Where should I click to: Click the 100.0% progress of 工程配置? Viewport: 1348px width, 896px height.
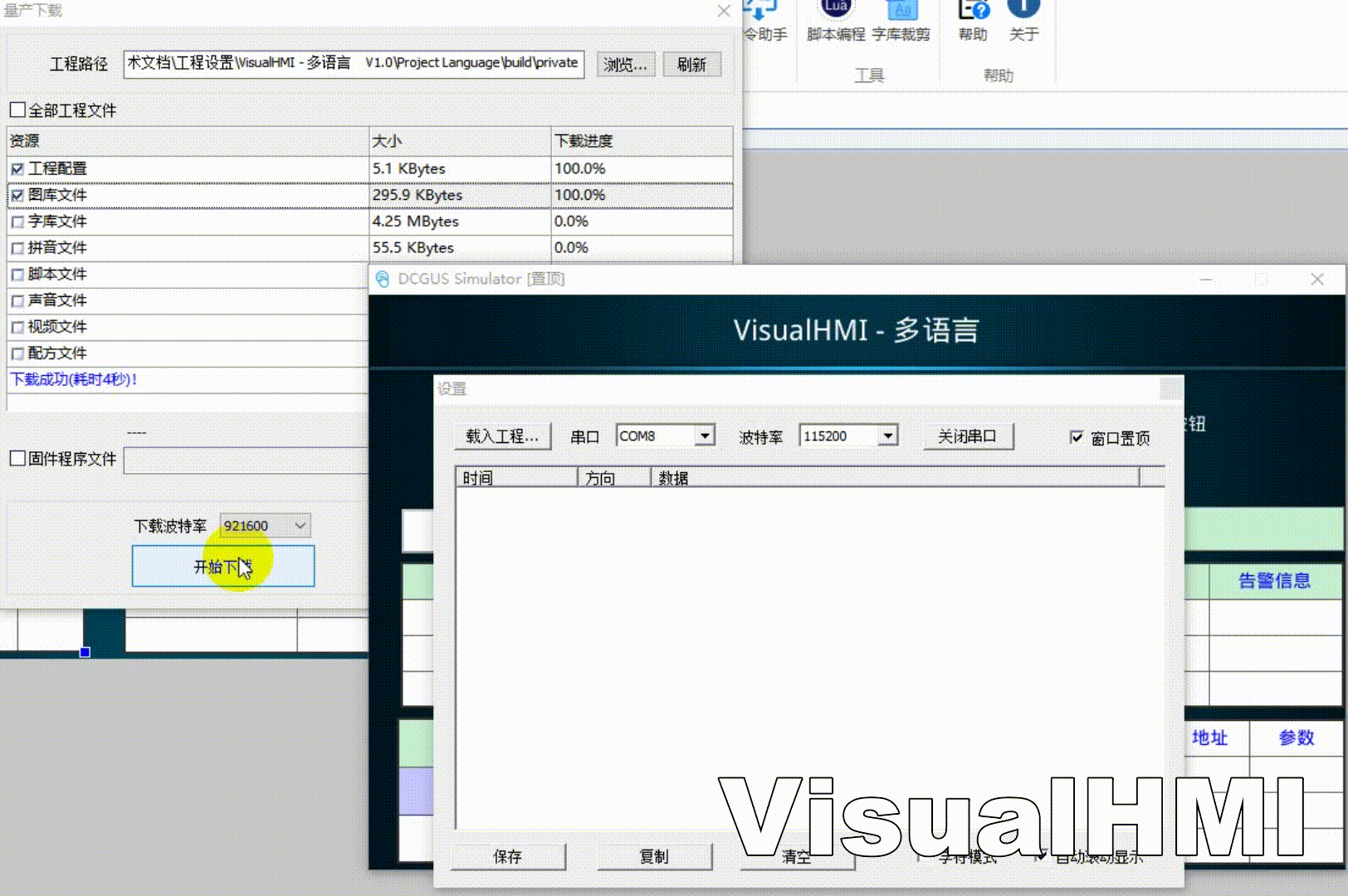pyautogui.click(x=642, y=168)
